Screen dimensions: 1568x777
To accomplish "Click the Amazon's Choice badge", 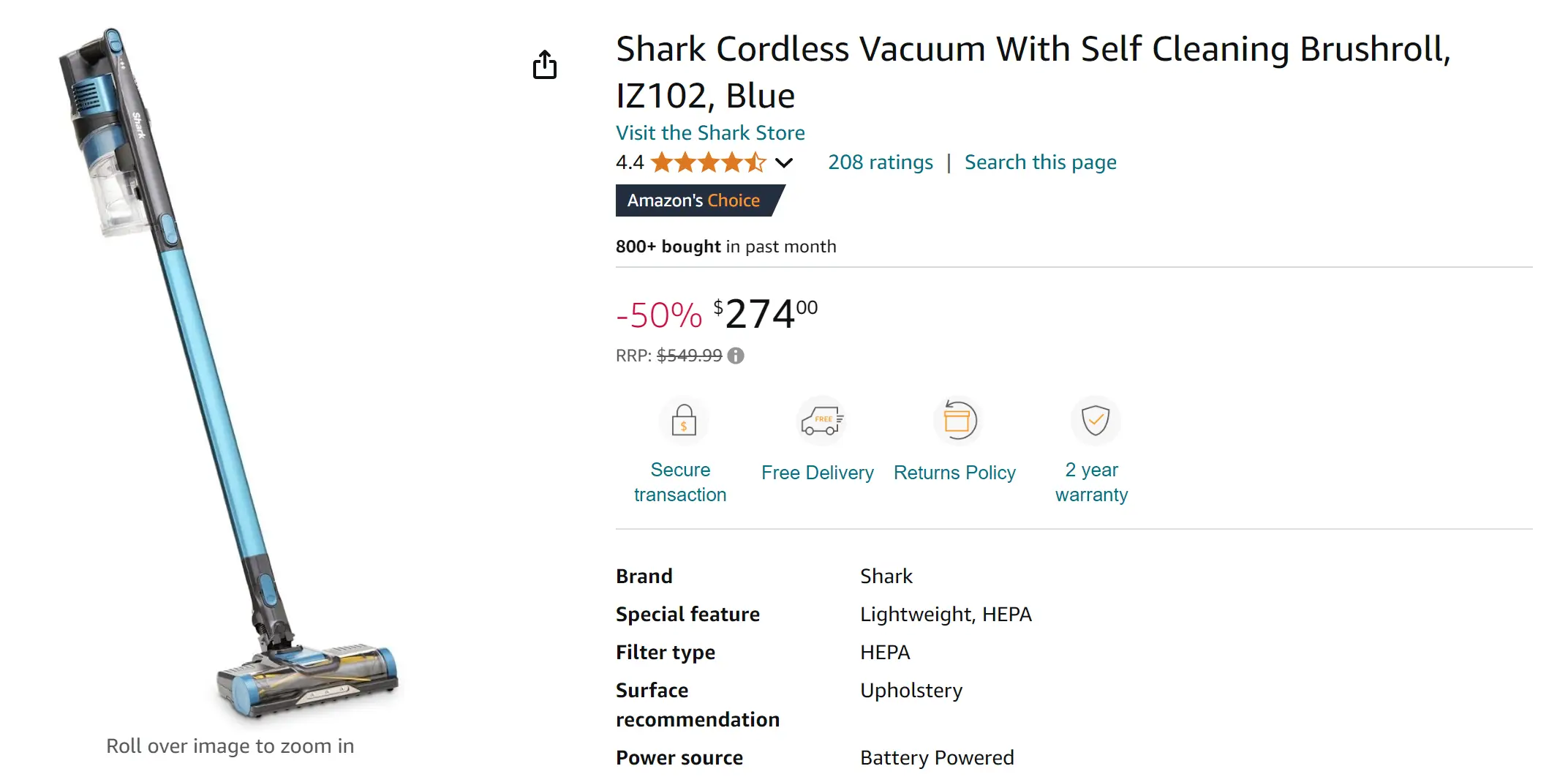I will coord(694,200).
